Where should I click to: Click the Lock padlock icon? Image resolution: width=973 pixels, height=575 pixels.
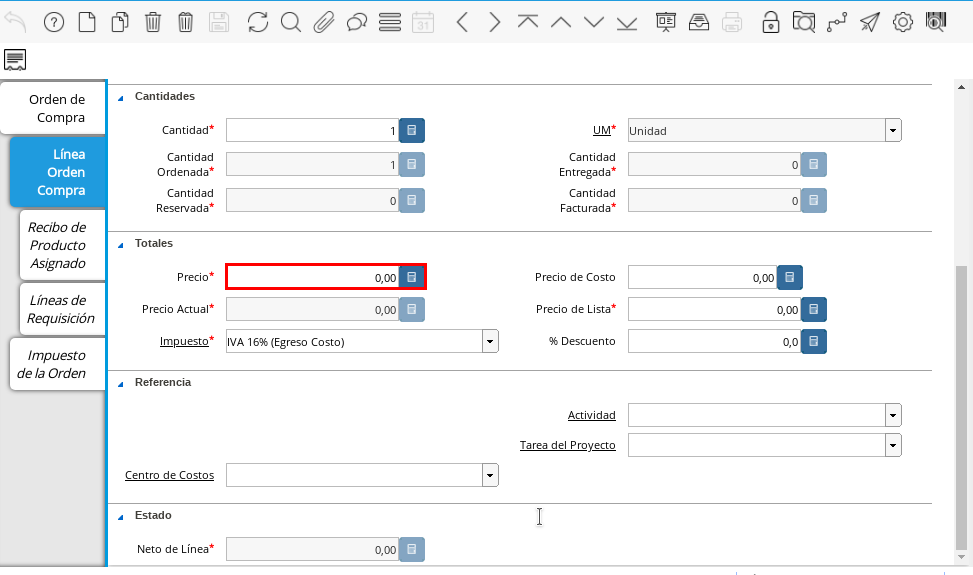click(771, 23)
